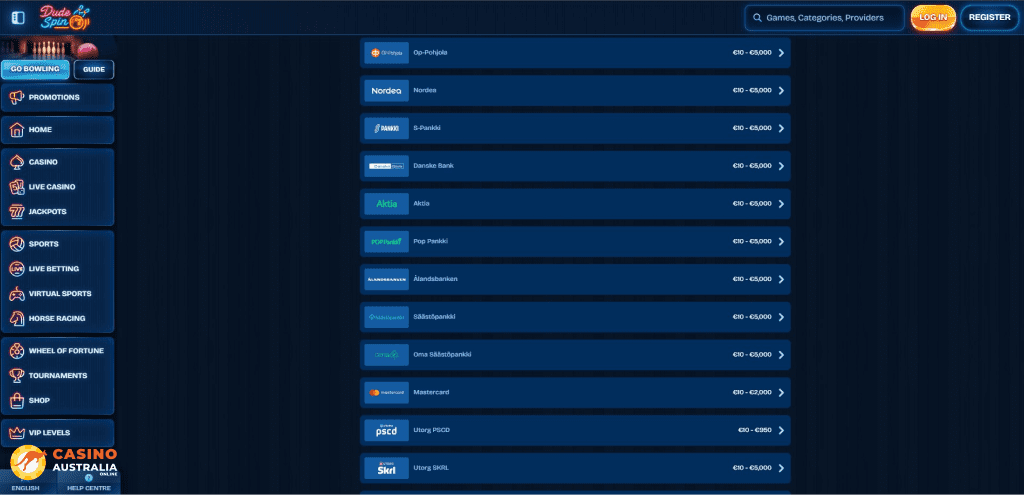The height and width of the screenshot is (495, 1024).
Task: Open the VIP Levels menu item
Action: tap(57, 433)
